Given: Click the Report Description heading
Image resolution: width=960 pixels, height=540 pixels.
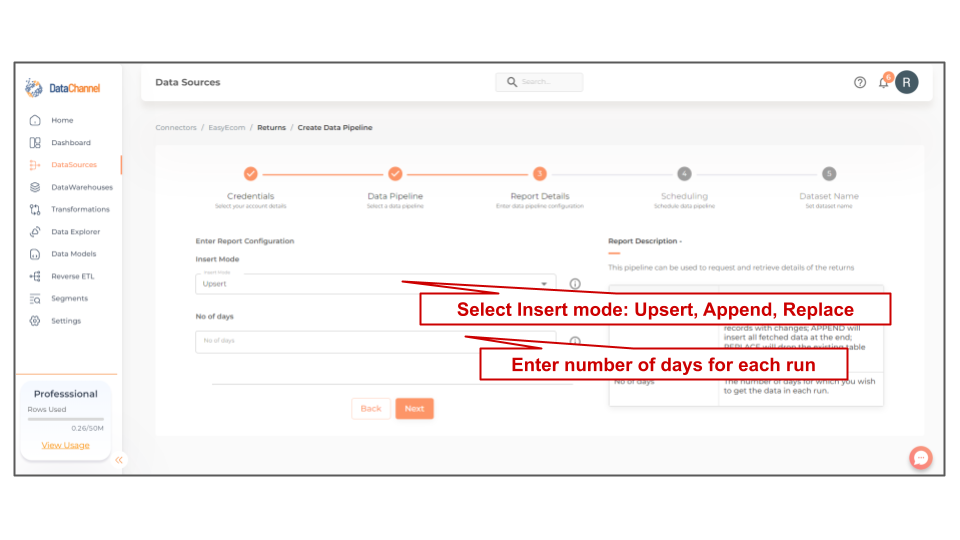Looking at the screenshot, I should click(x=645, y=241).
